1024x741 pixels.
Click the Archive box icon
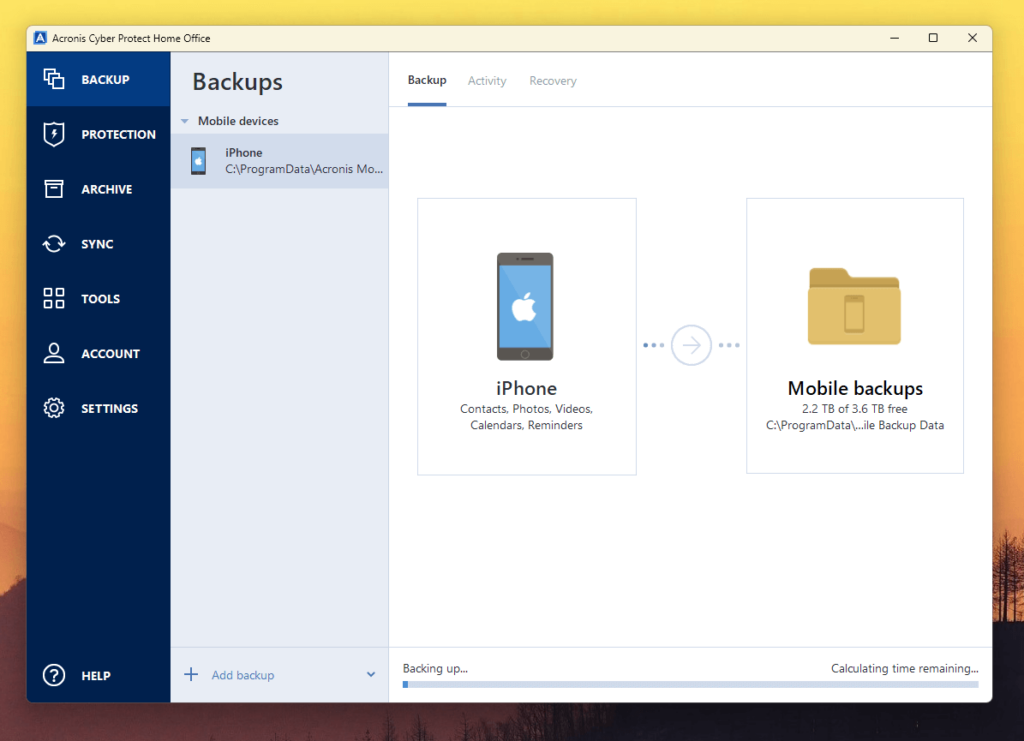[54, 189]
